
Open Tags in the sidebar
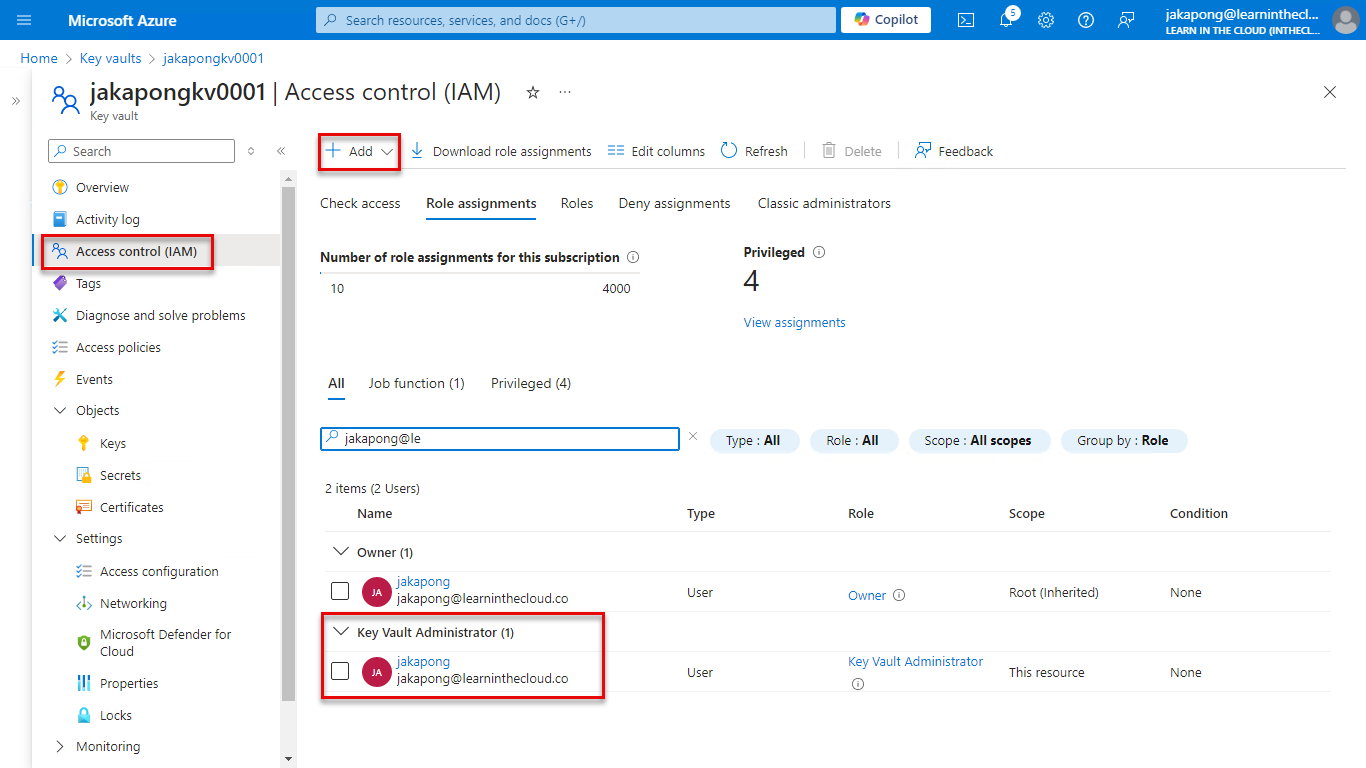88,283
